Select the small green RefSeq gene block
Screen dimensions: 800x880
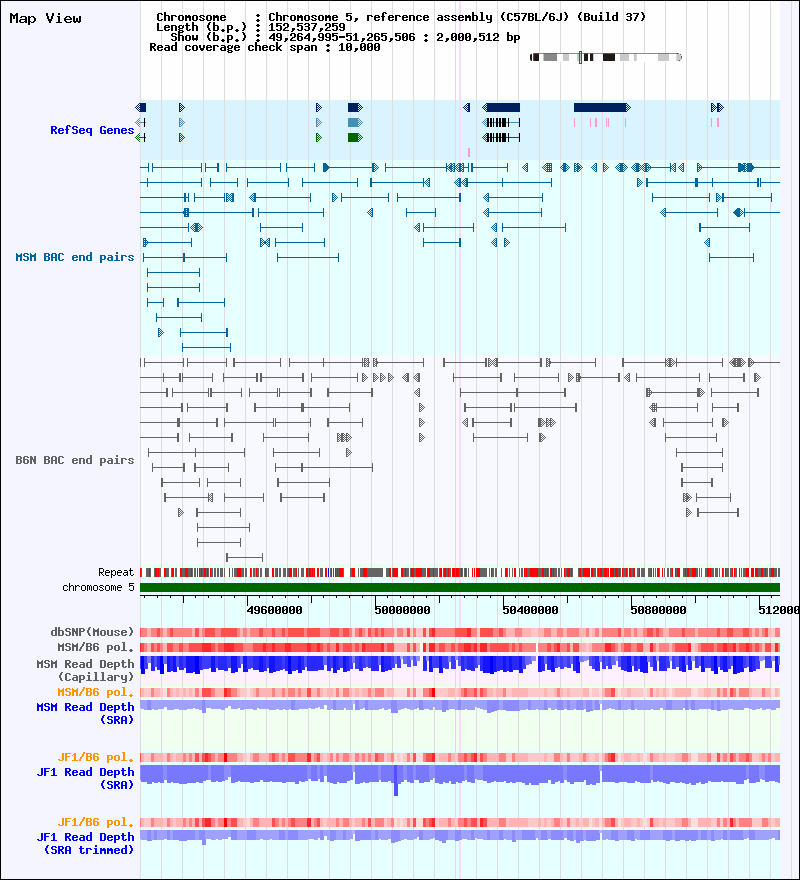(x=355, y=138)
